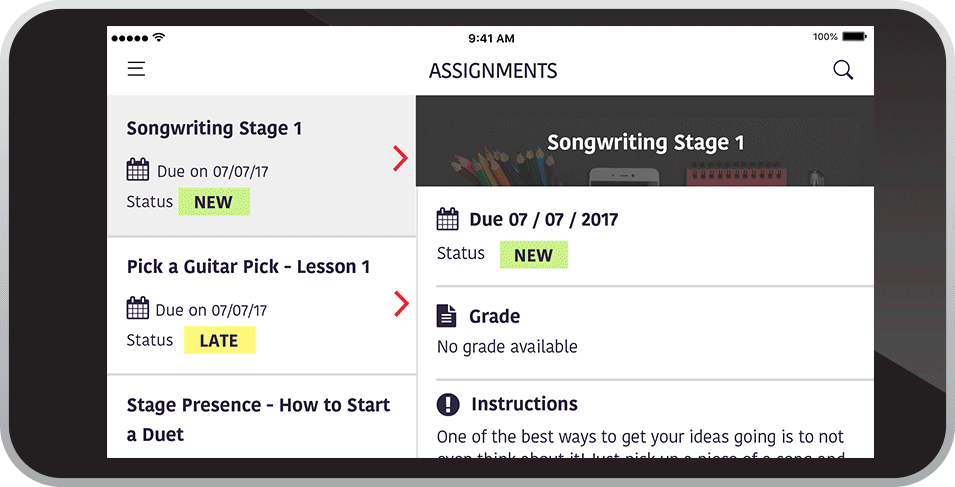Click the Grade document icon
This screenshot has height=487, width=955.
point(446,316)
